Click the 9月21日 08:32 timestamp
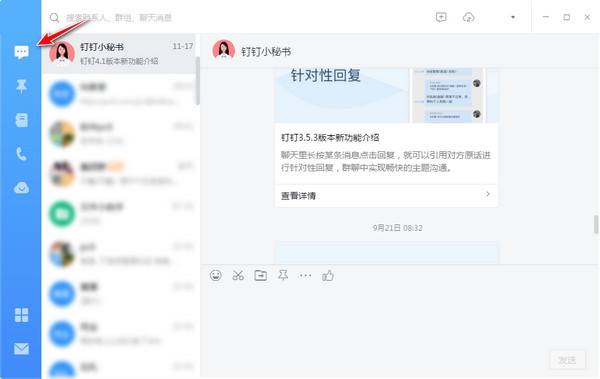Screen dimensions: 600x379 [x=398, y=228]
